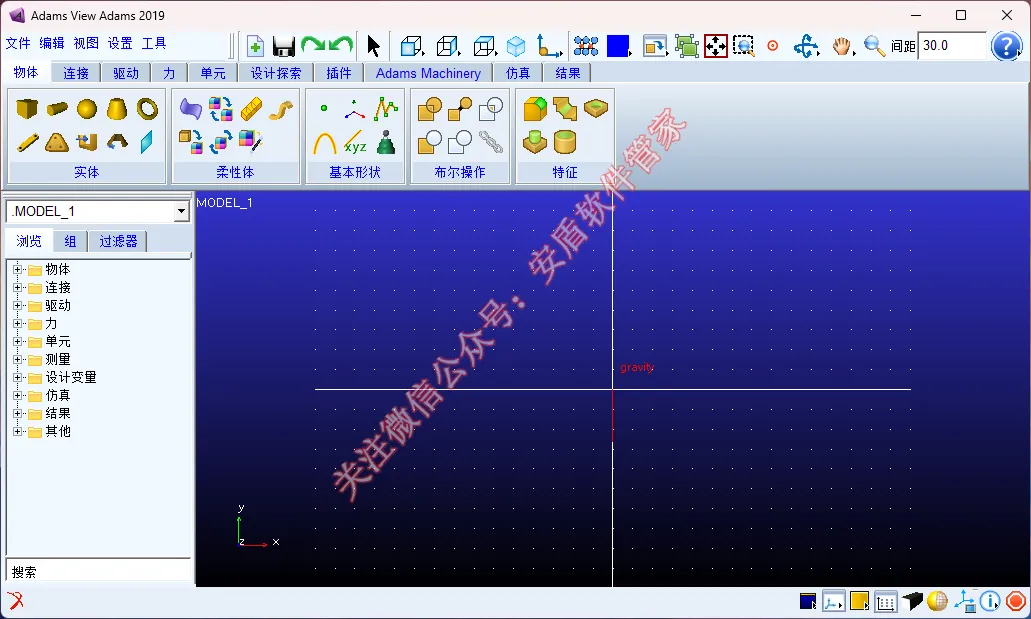Activate the hand pan tool

841,46
